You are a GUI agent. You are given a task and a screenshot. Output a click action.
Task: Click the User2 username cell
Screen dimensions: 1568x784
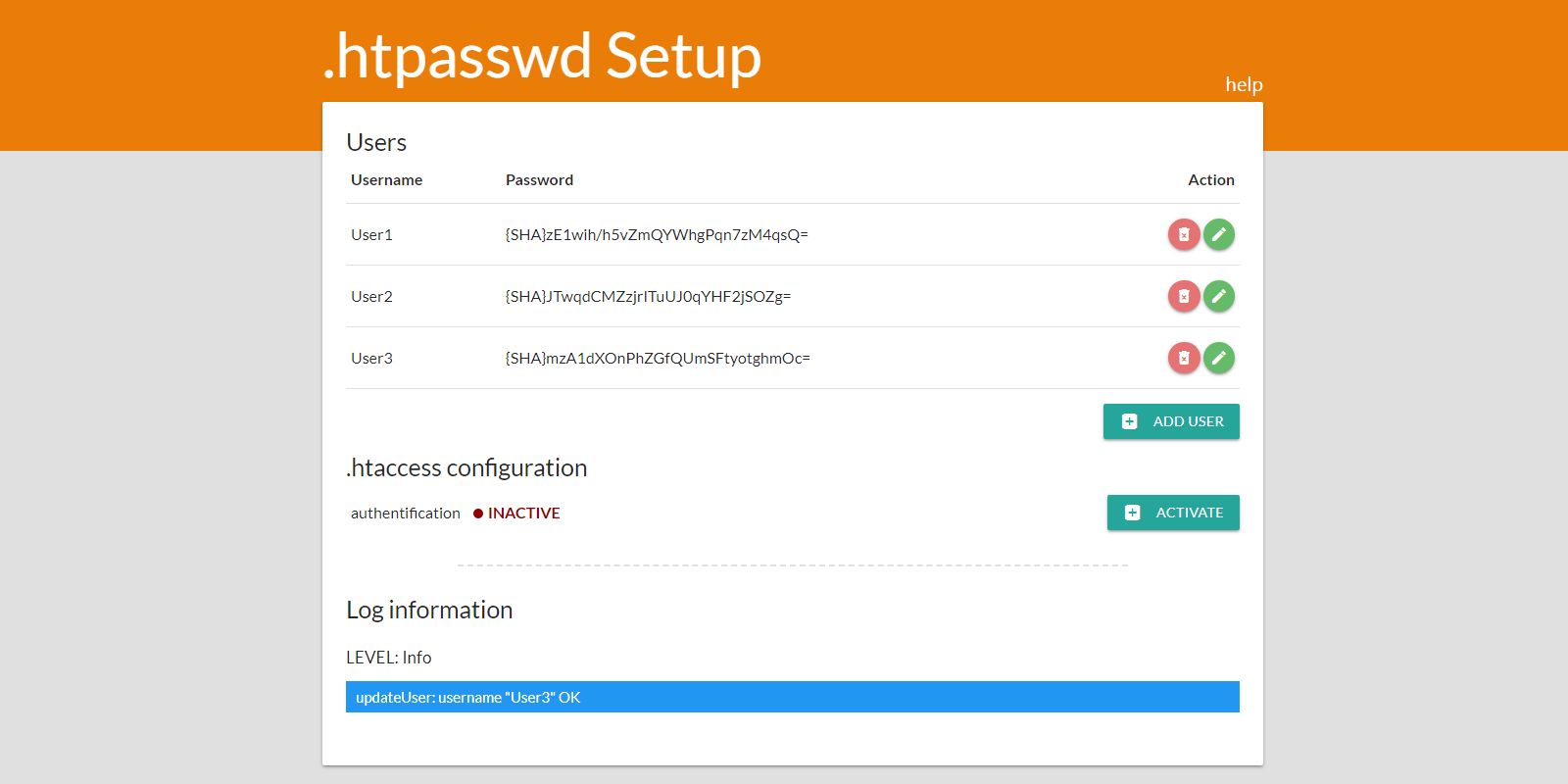pyautogui.click(x=371, y=297)
